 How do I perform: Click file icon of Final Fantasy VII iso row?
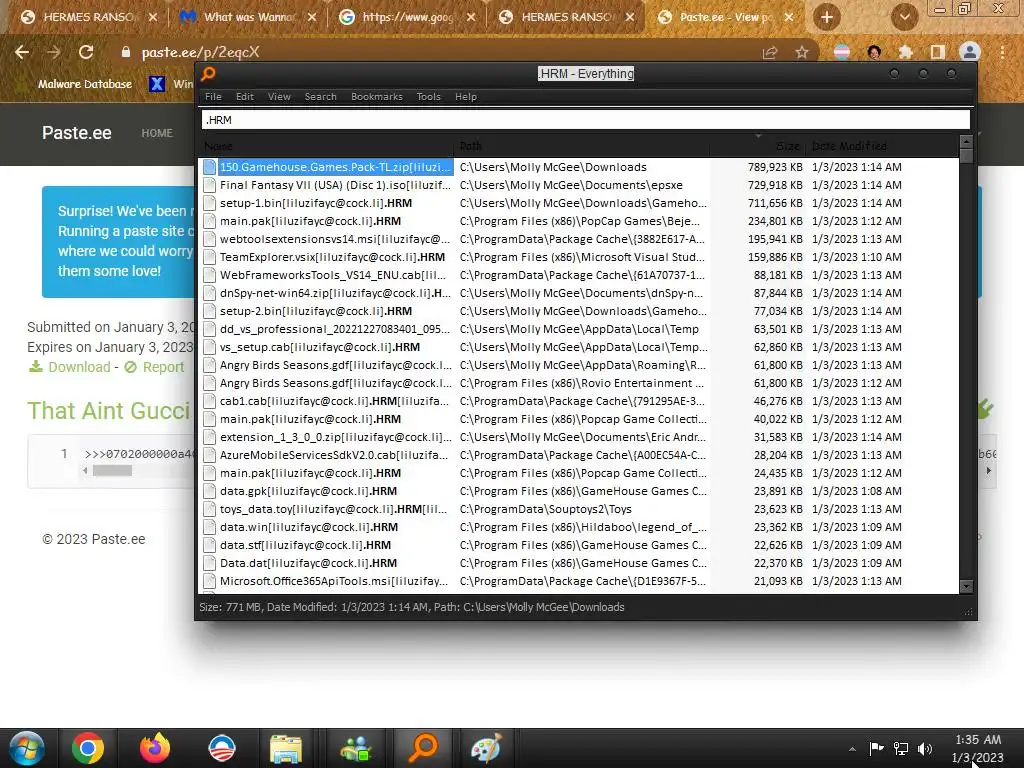(209, 185)
